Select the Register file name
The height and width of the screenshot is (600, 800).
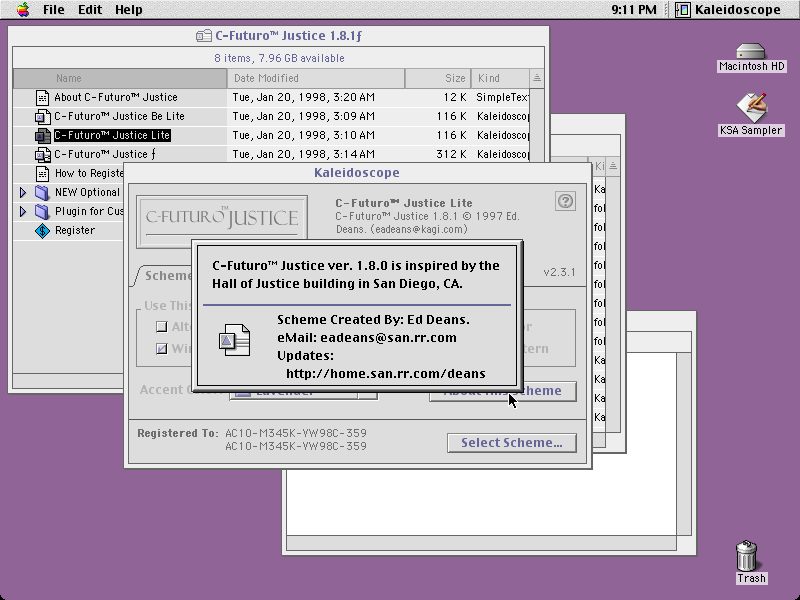(x=75, y=231)
